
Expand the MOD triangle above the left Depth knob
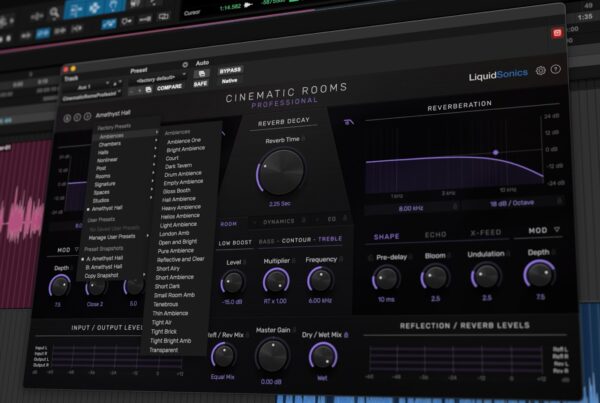pos(77,250)
